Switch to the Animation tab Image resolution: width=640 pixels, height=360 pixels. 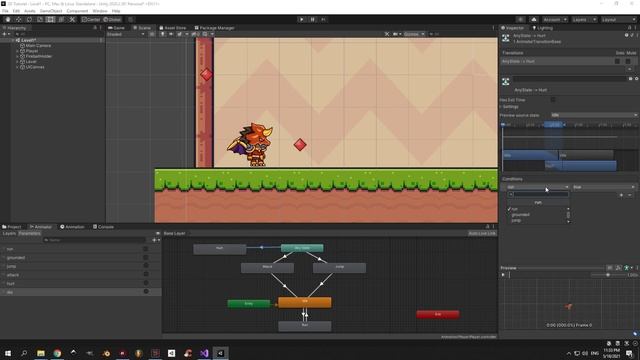(x=72, y=227)
